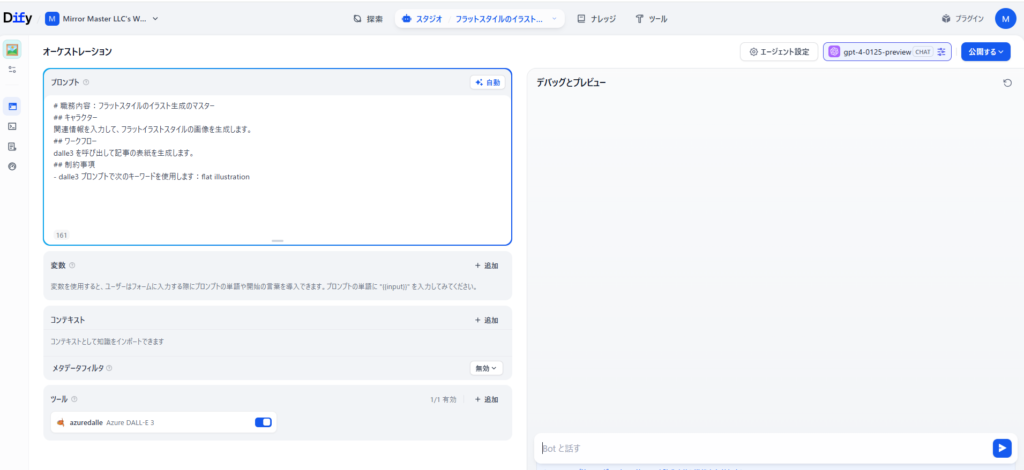Image resolution: width=1024 pixels, height=470 pixels.
Task: Click the 自動 auto-generate prompt button
Action: tap(487, 83)
